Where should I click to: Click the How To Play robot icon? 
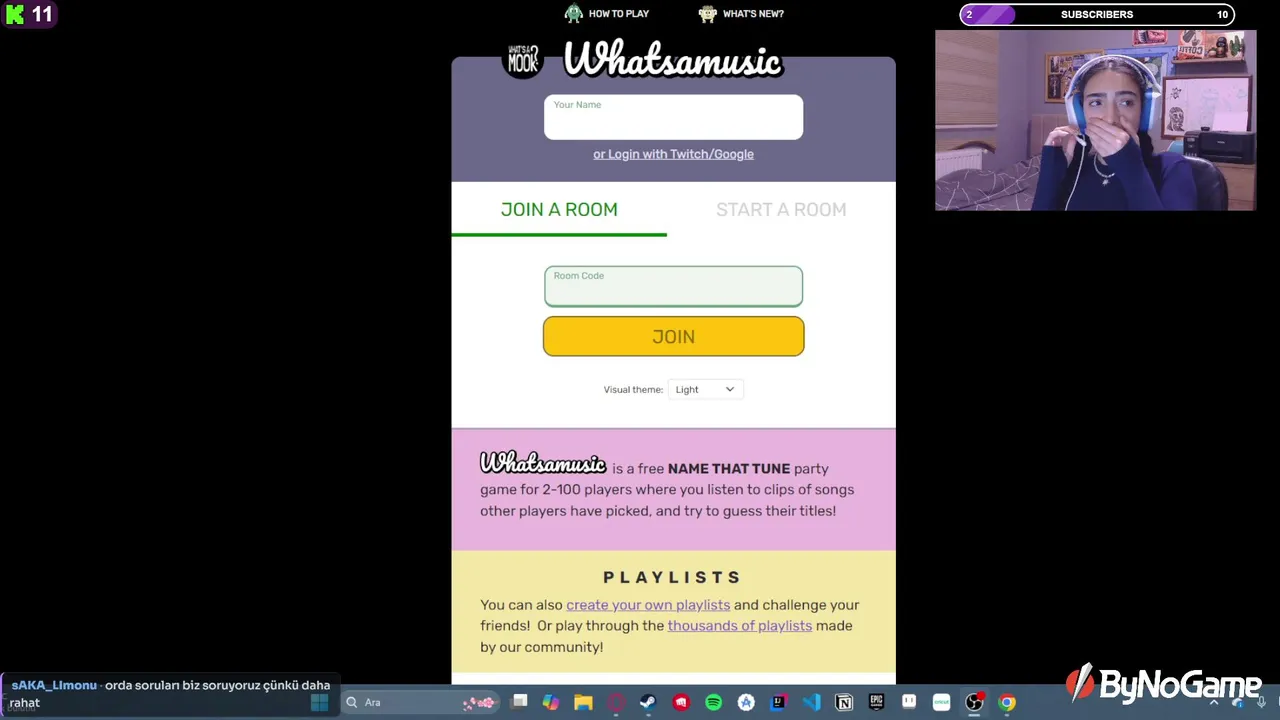573,13
